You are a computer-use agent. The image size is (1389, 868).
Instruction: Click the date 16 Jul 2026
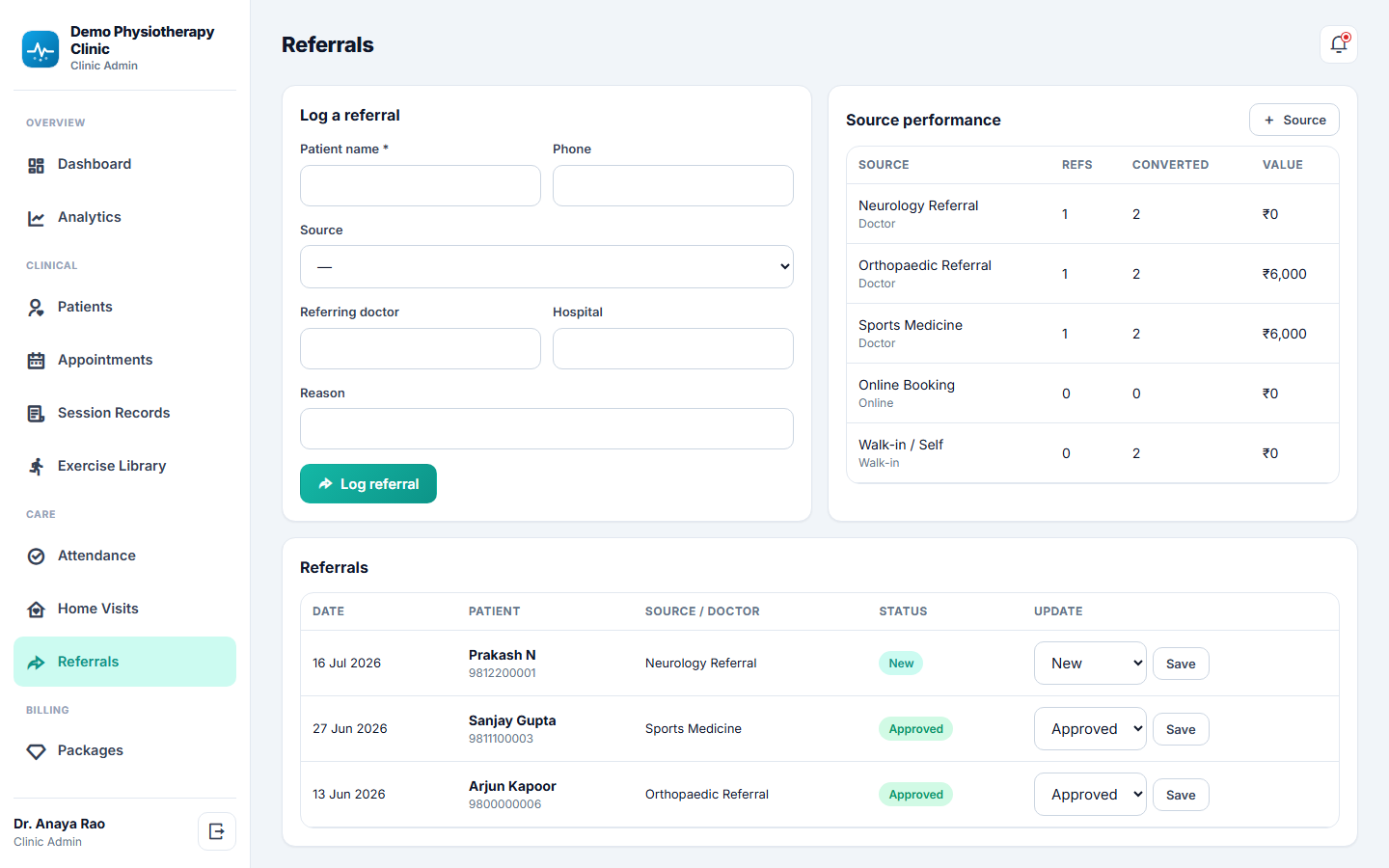346,664
